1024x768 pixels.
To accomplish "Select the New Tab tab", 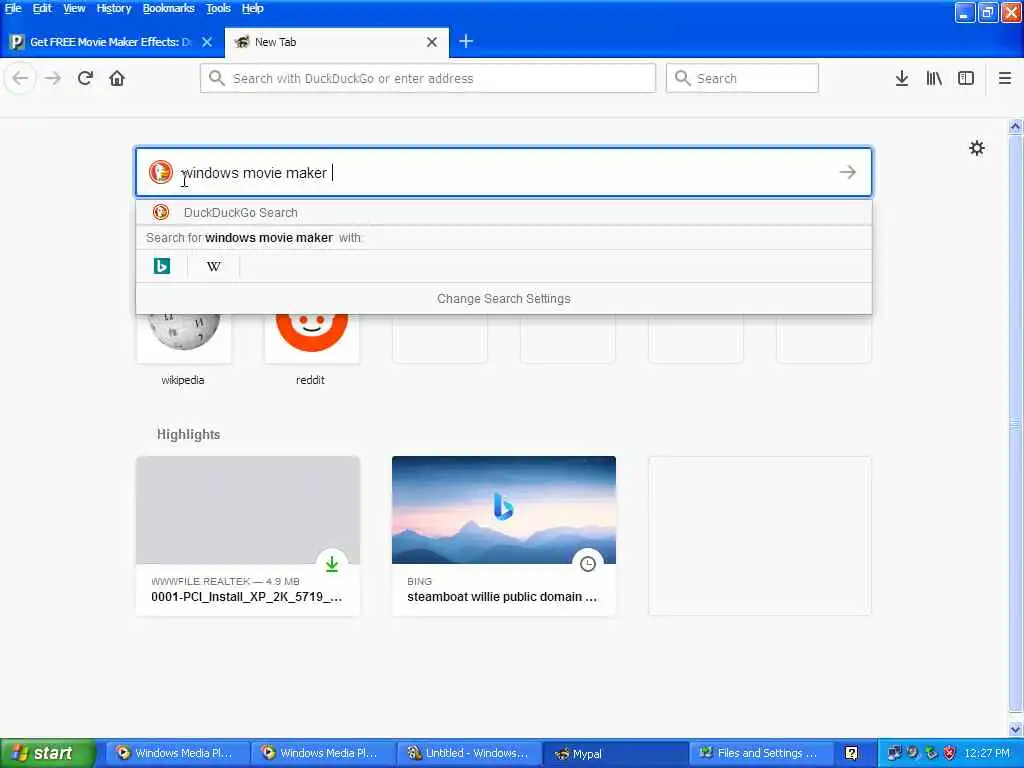I will (336, 42).
